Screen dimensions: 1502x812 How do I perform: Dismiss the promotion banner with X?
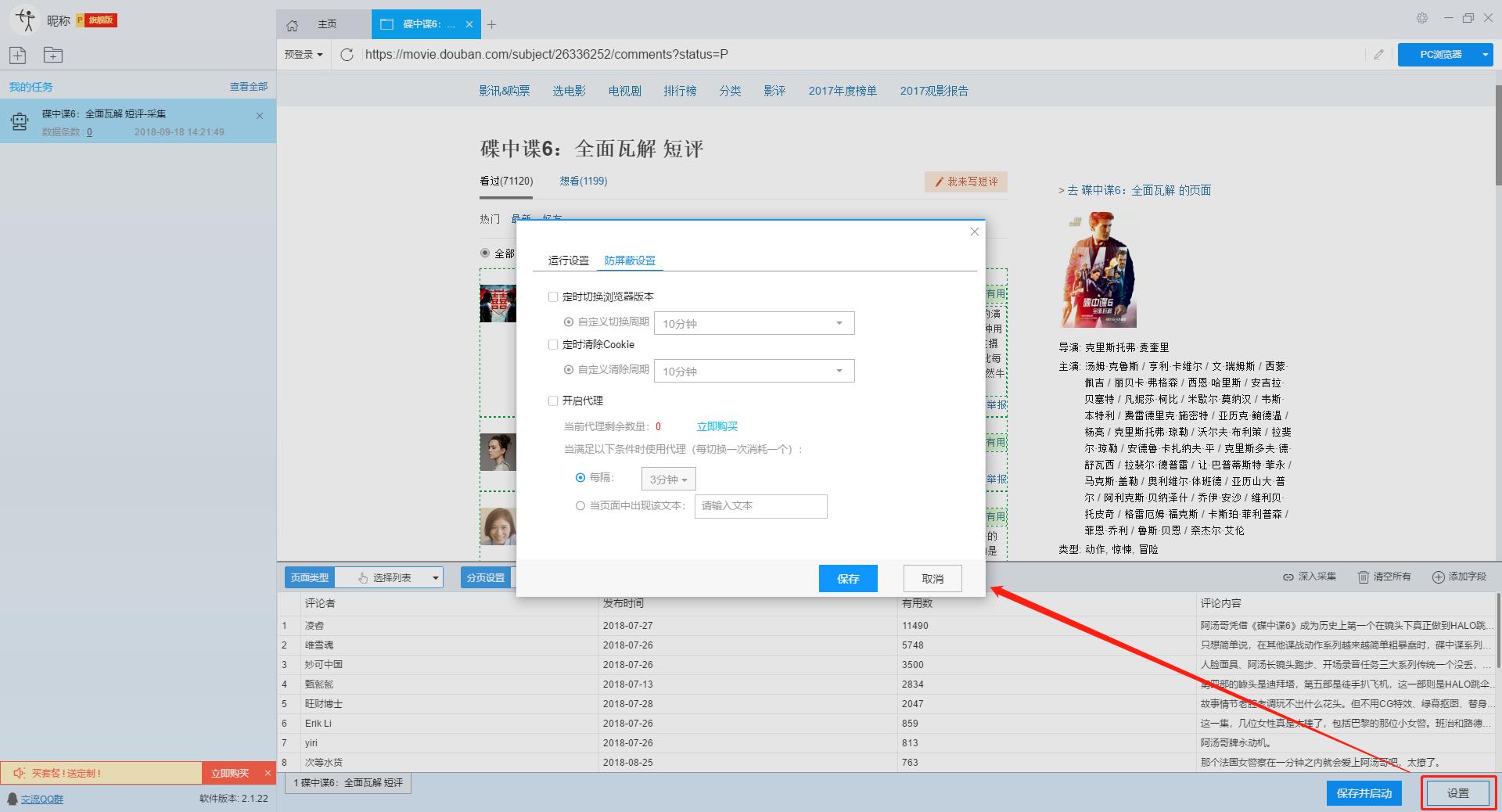click(268, 773)
